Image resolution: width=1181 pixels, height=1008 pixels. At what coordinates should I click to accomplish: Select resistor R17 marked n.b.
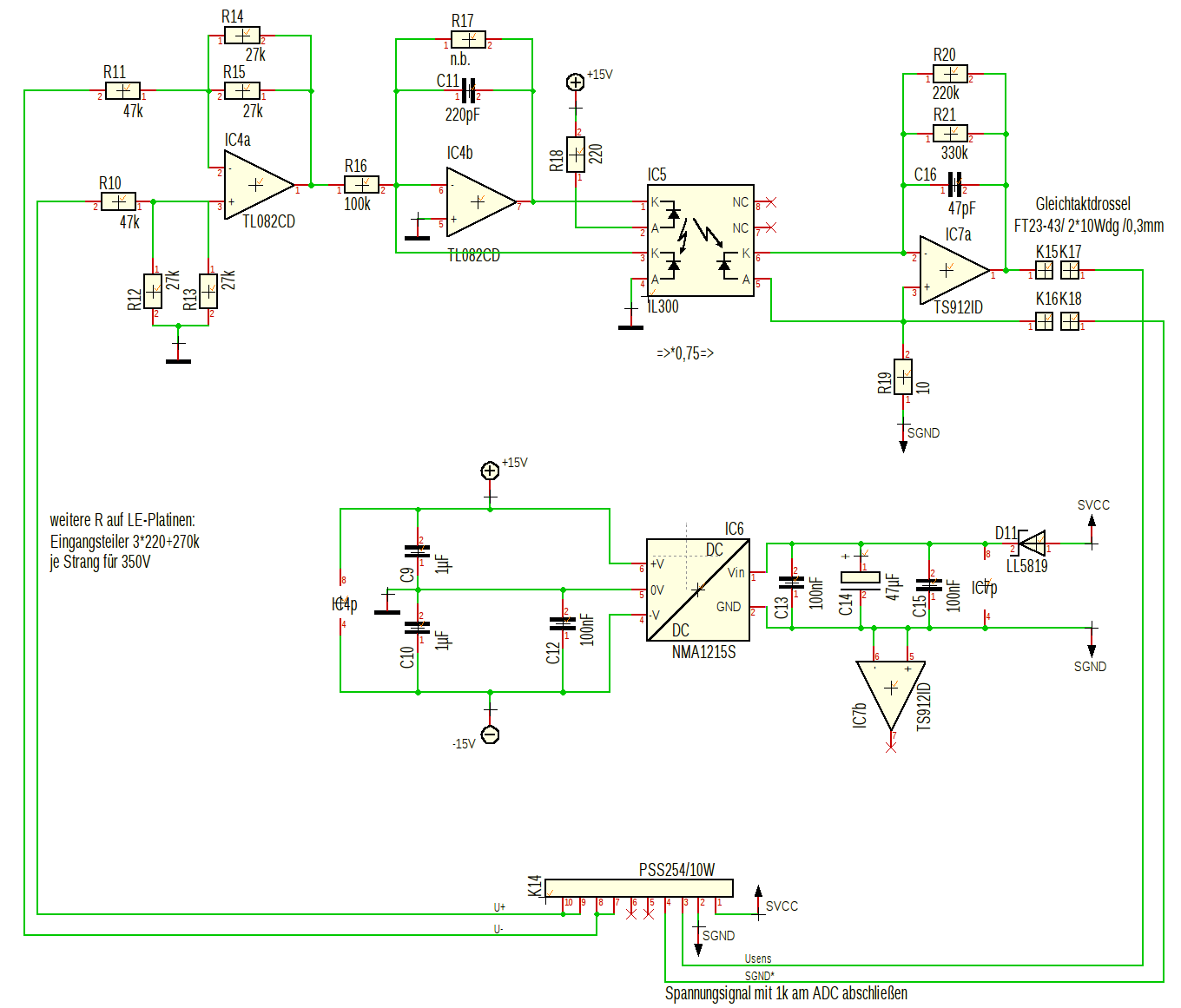tap(467, 40)
